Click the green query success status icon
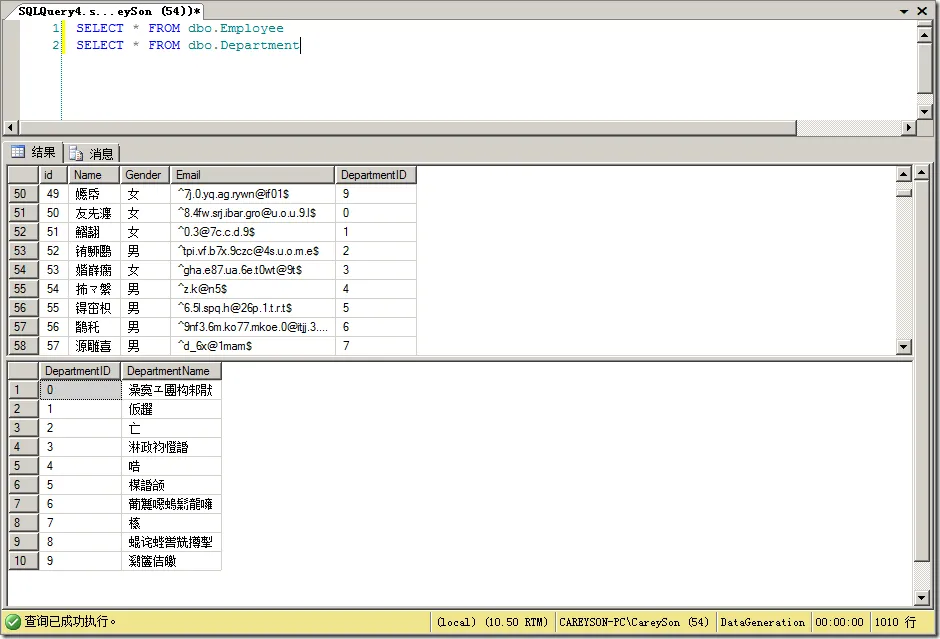 (13, 621)
